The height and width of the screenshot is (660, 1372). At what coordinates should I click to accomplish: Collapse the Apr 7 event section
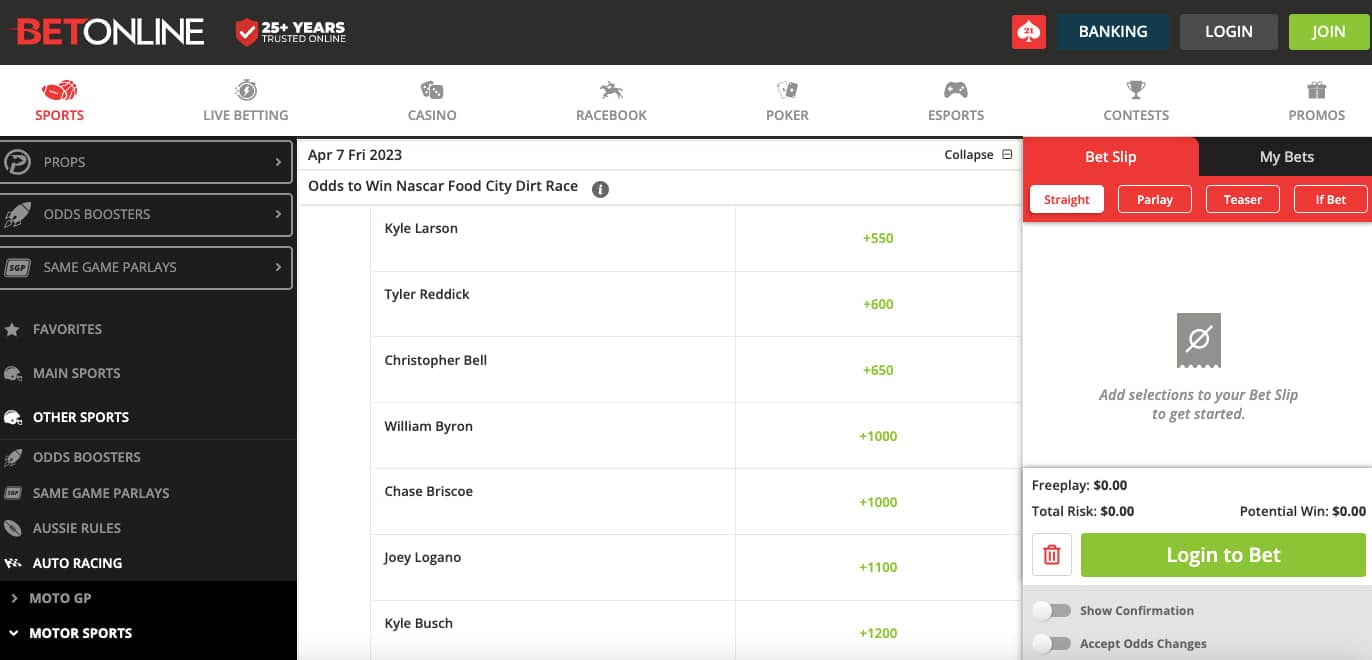[x=978, y=155]
